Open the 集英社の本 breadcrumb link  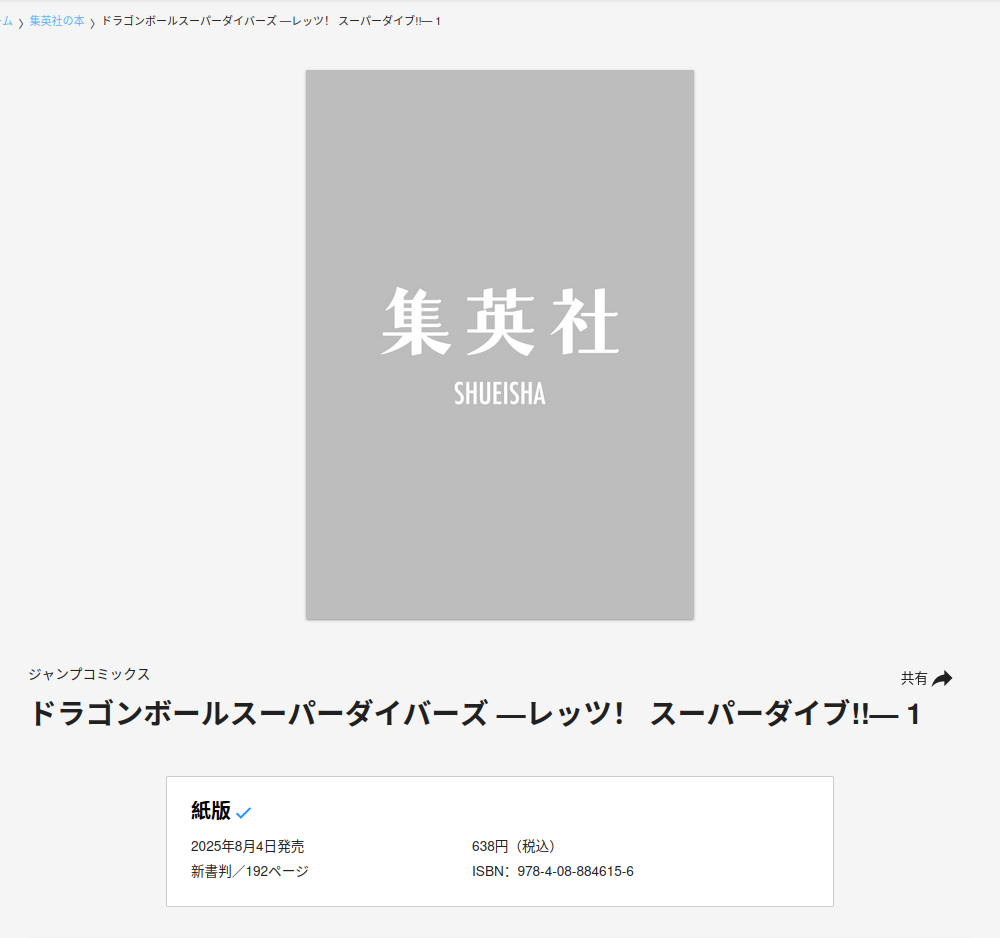point(57,21)
